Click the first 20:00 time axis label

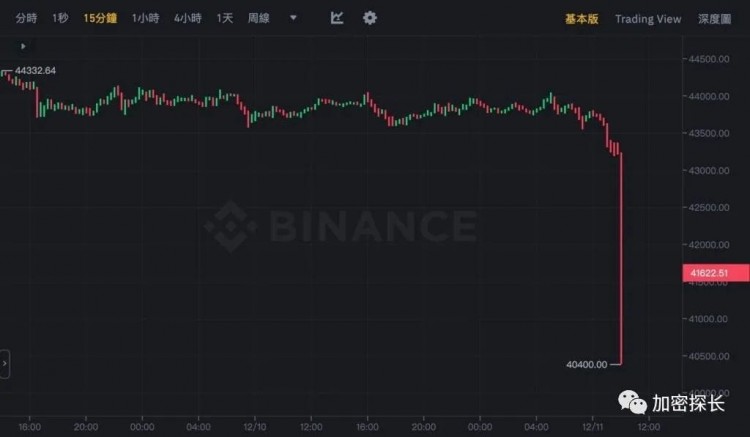(x=86, y=426)
